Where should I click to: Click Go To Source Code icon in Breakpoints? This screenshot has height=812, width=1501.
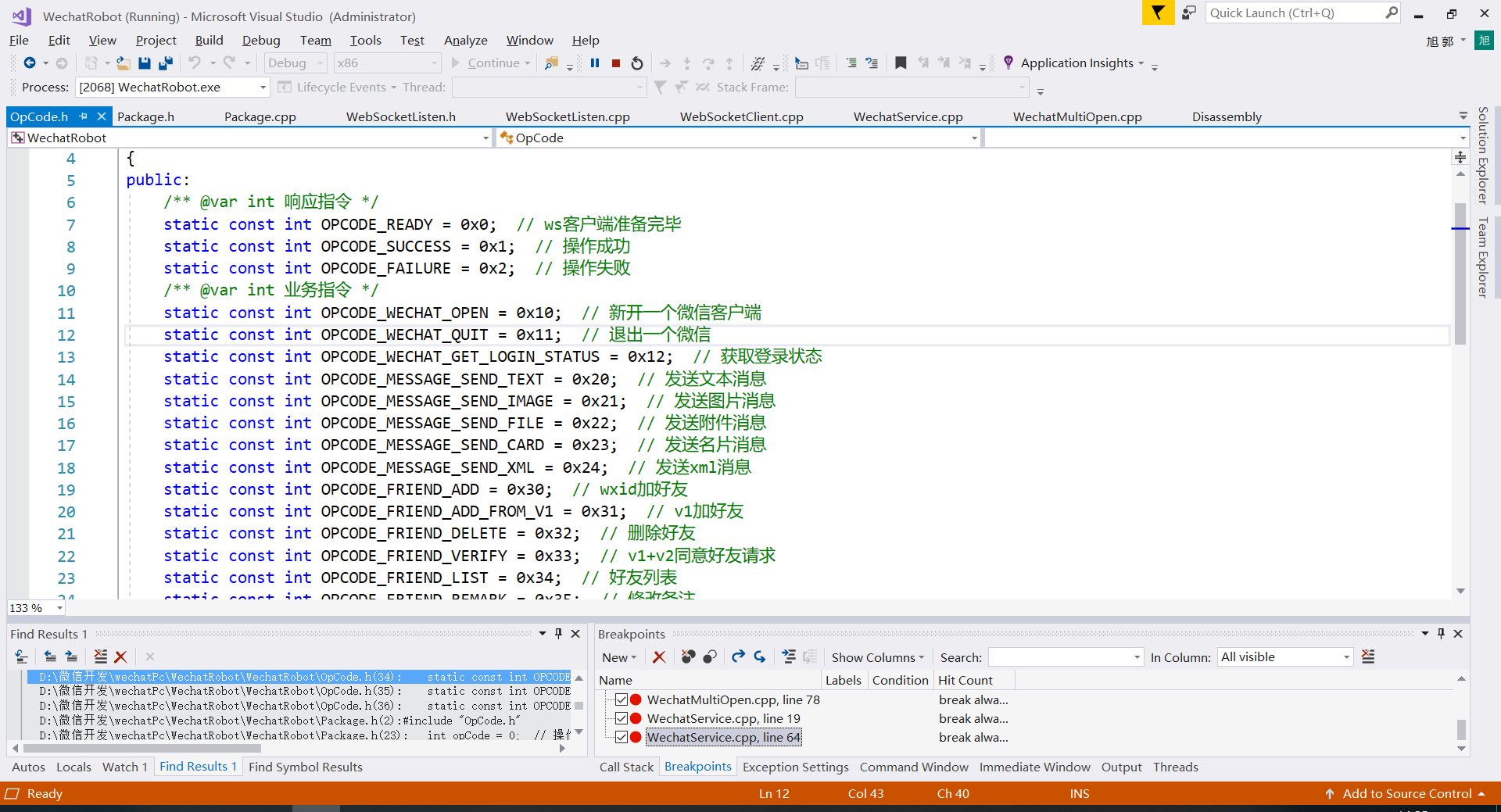(789, 657)
